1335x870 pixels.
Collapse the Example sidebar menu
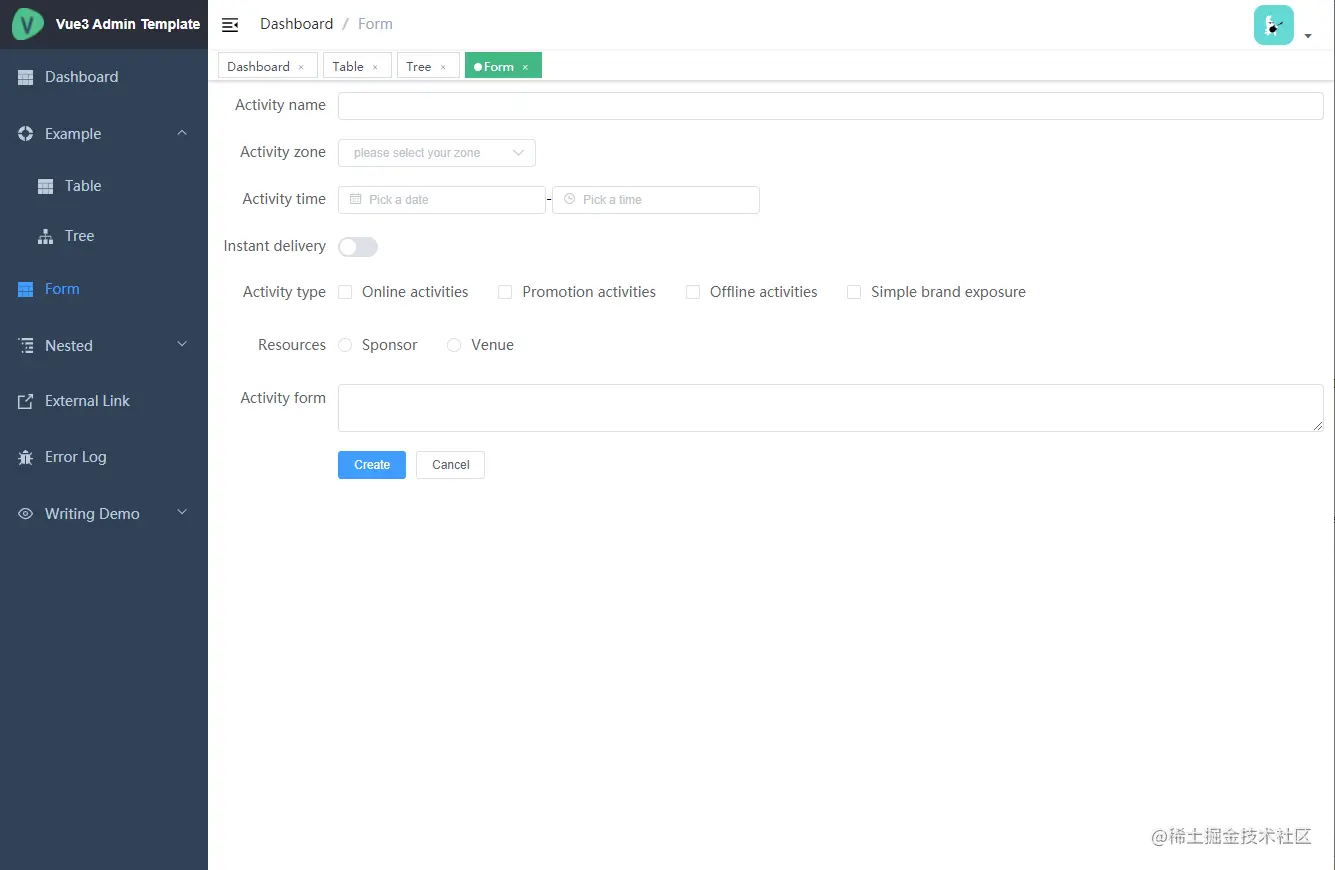click(x=181, y=133)
